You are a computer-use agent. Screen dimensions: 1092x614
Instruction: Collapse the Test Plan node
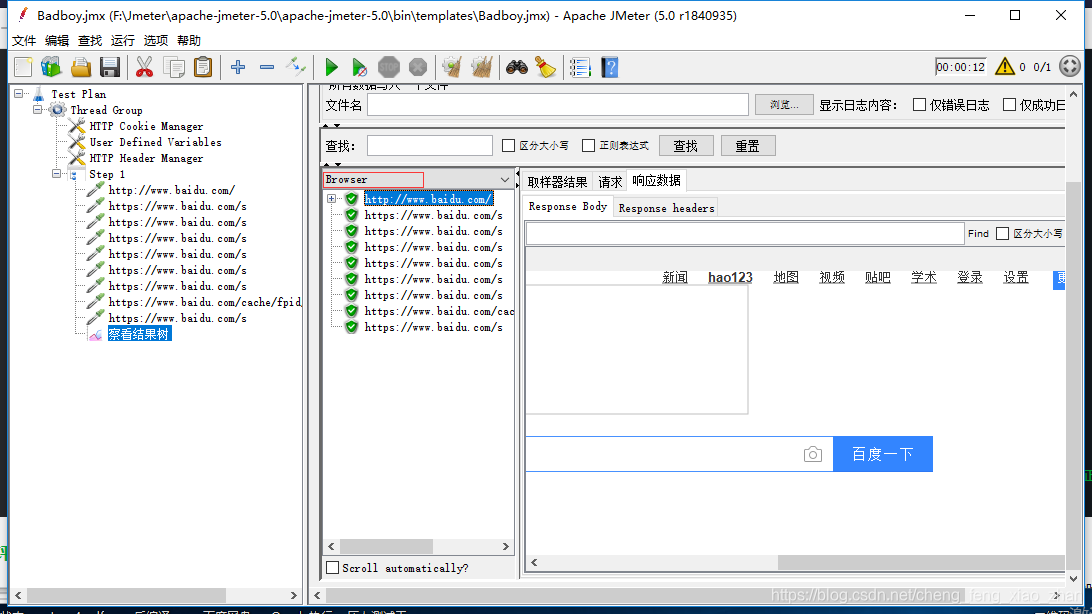click(x=19, y=93)
